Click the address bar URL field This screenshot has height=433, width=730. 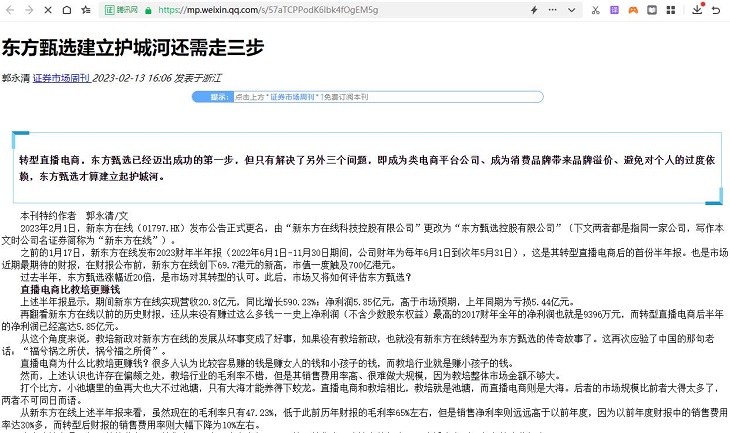point(300,9)
